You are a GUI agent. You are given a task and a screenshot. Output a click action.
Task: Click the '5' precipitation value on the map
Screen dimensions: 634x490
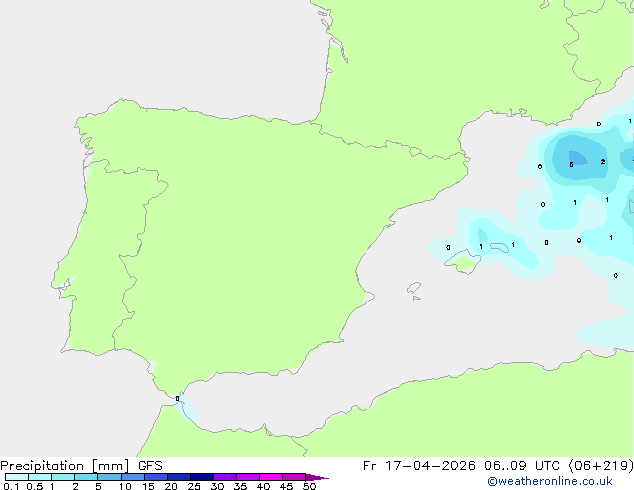coord(571,165)
